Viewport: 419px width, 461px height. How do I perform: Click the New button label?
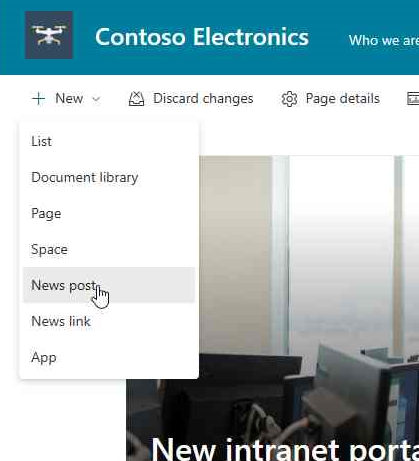click(69, 99)
